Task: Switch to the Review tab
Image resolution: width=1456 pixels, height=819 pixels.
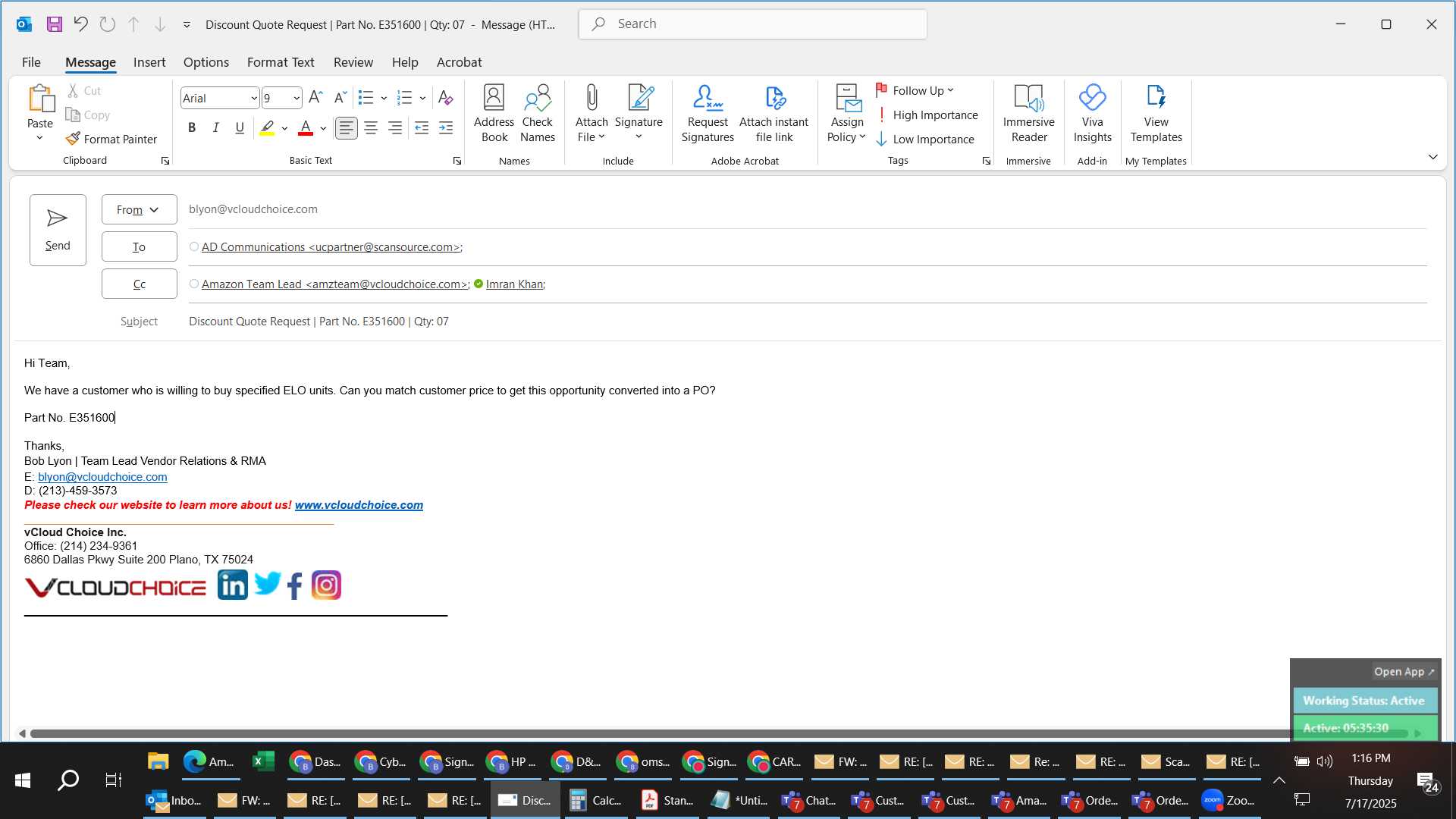Action: click(353, 62)
